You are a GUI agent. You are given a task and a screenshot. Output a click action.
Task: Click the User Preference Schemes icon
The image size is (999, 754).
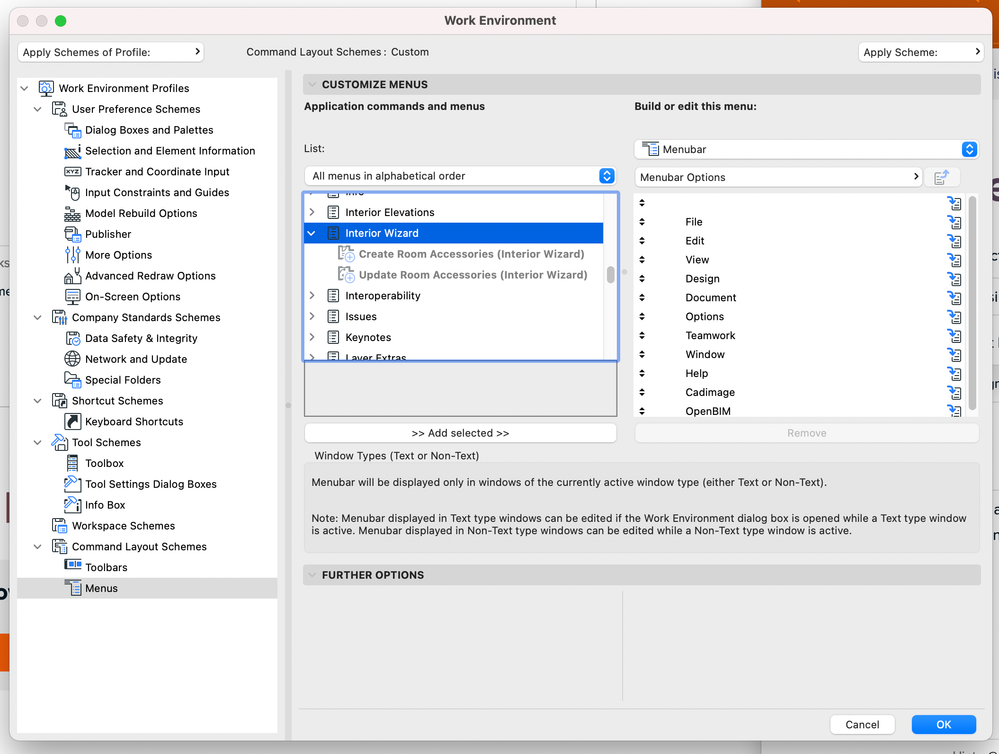click(59, 109)
